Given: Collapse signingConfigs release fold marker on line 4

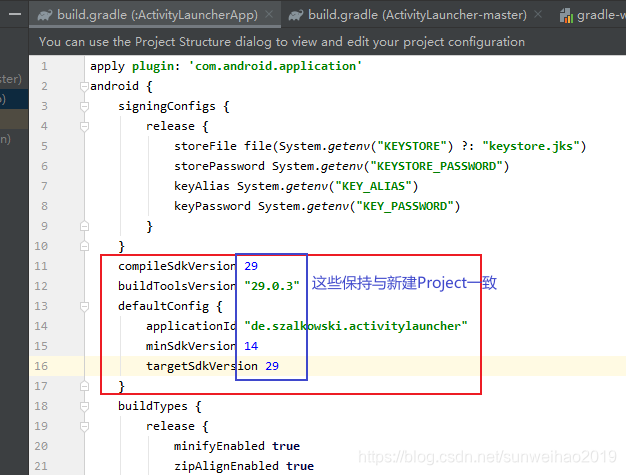Looking at the screenshot, I should click(84, 127).
